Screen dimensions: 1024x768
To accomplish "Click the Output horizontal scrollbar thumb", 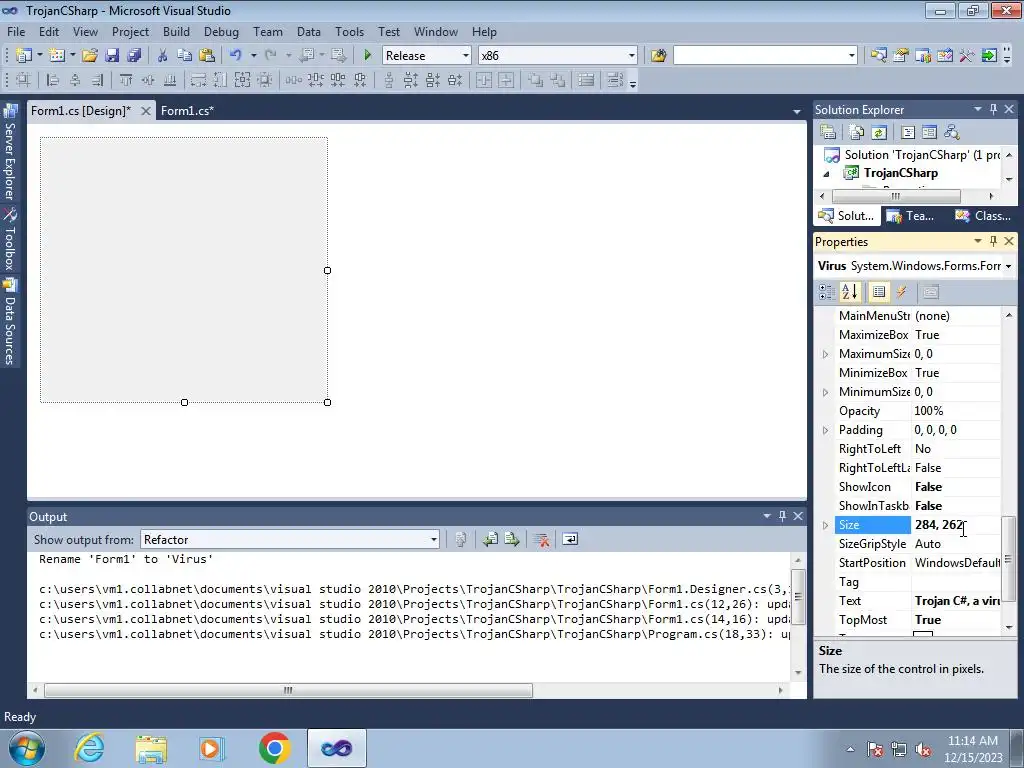I will coord(288,690).
